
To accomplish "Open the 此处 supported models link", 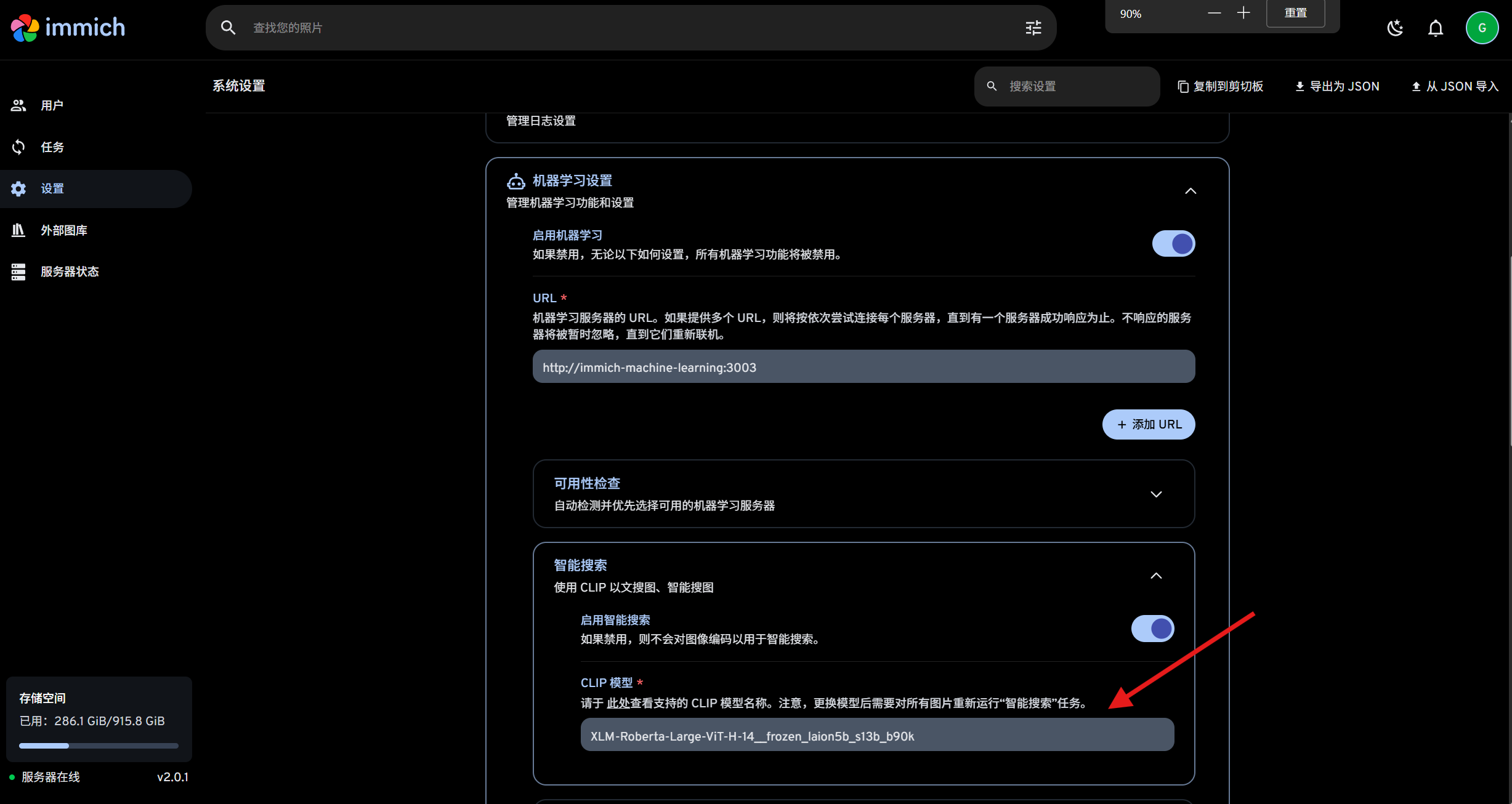I will click(x=618, y=703).
